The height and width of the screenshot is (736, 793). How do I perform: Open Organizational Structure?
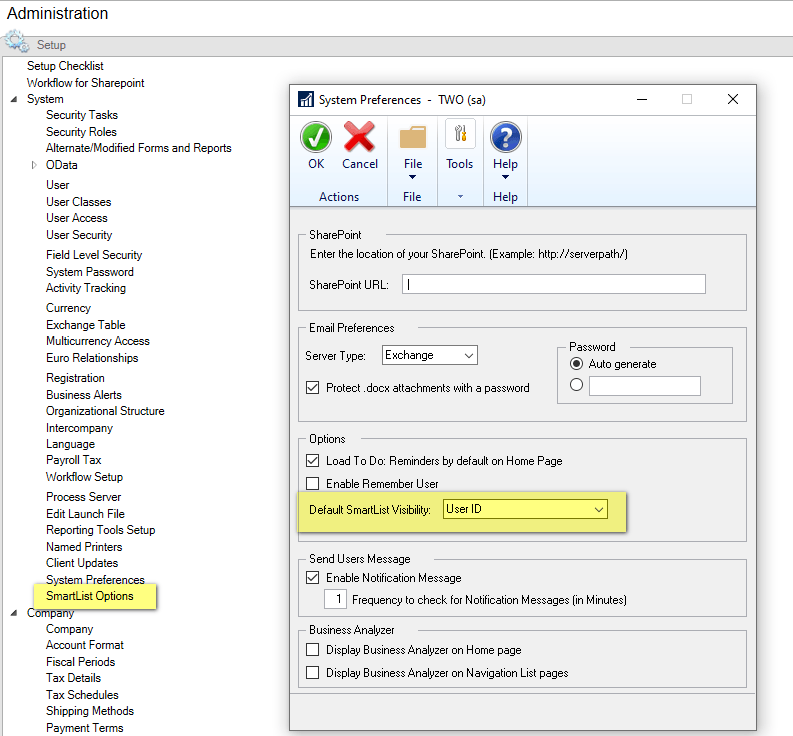[105, 411]
